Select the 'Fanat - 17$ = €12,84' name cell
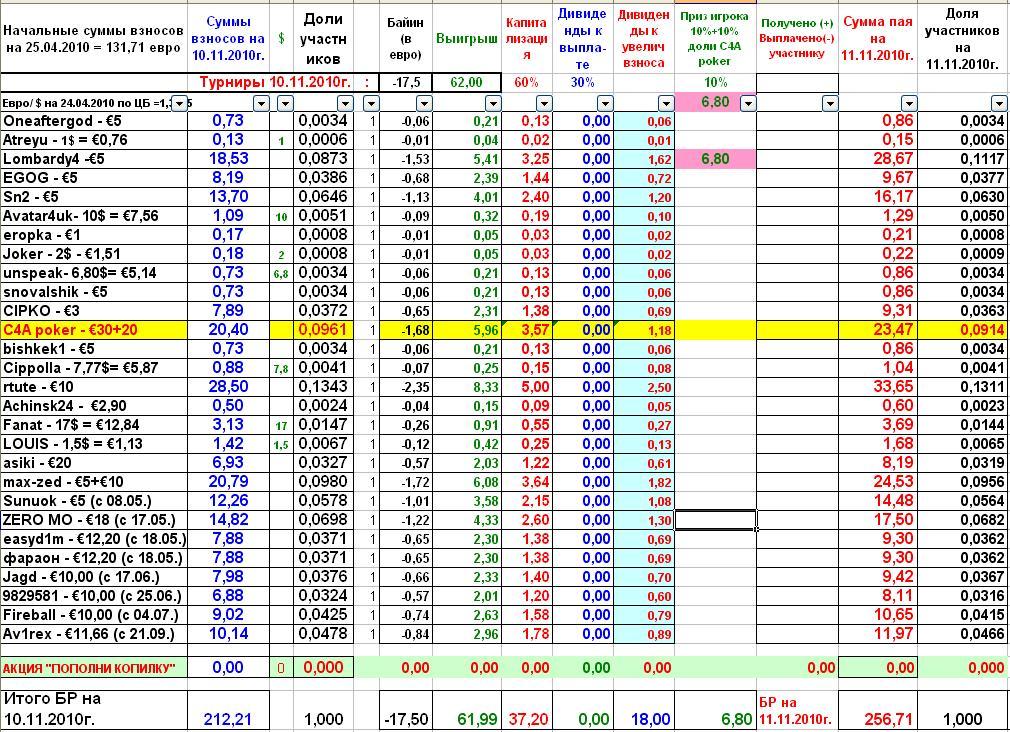 pyautogui.click(x=95, y=425)
